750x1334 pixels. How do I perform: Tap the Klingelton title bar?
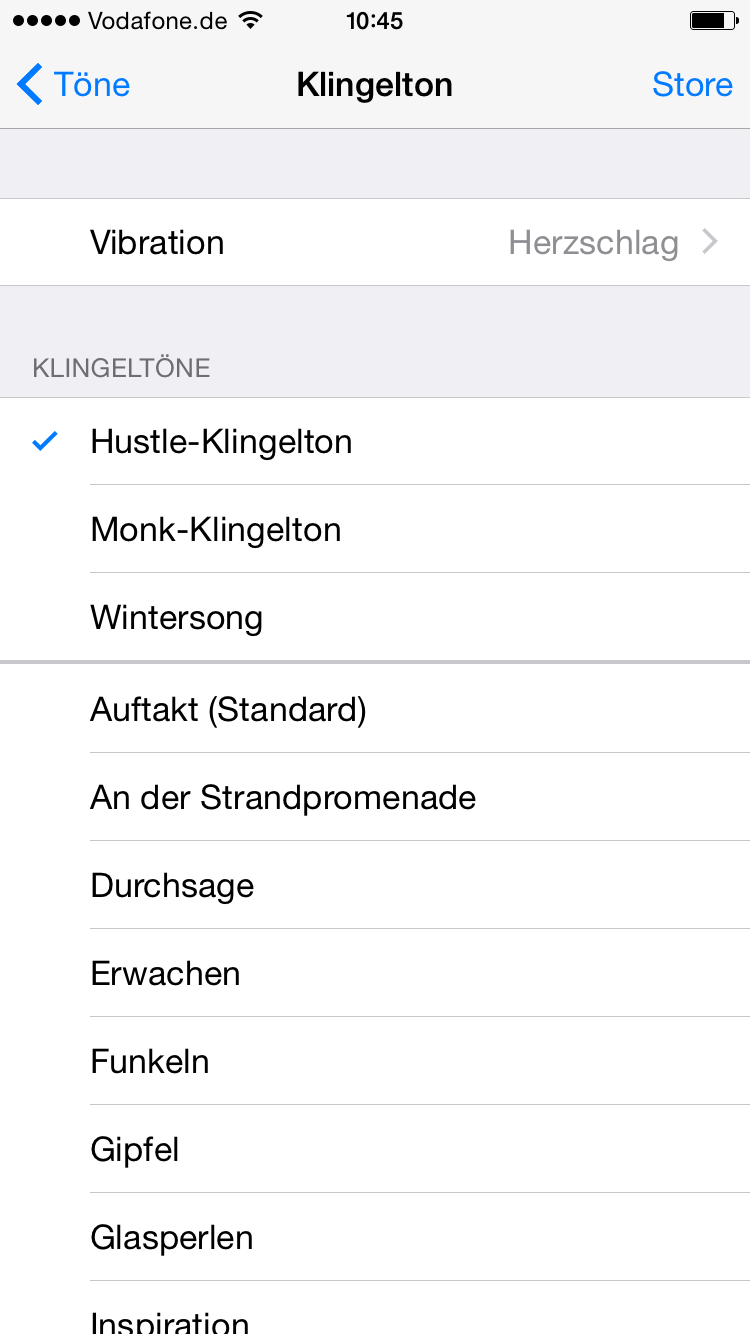click(x=375, y=84)
